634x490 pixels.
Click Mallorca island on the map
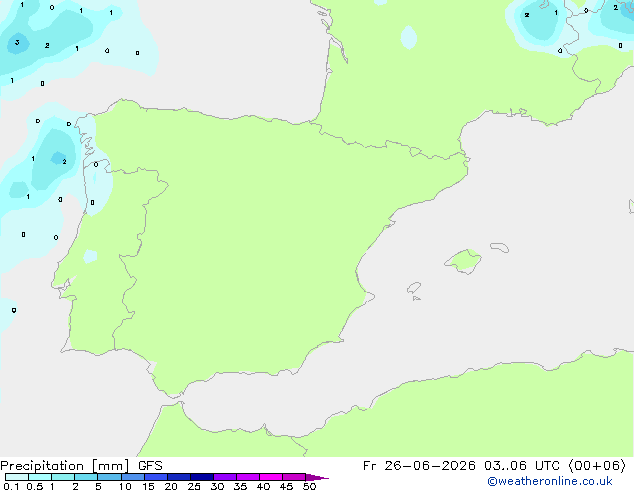tap(463, 261)
